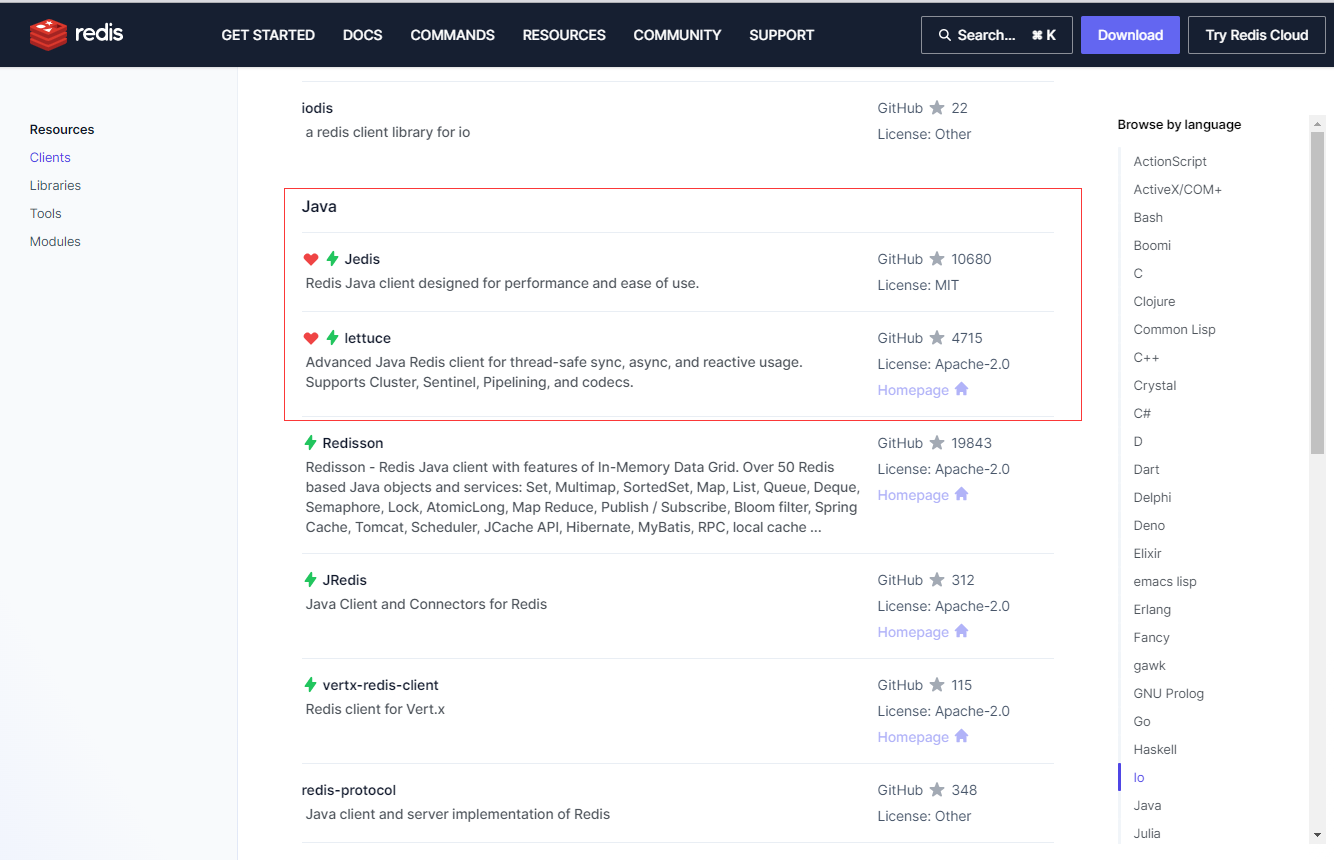The image size is (1334, 860).
Task: Click the green bolt icon beside Redisson
Action: tap(311, 443)
